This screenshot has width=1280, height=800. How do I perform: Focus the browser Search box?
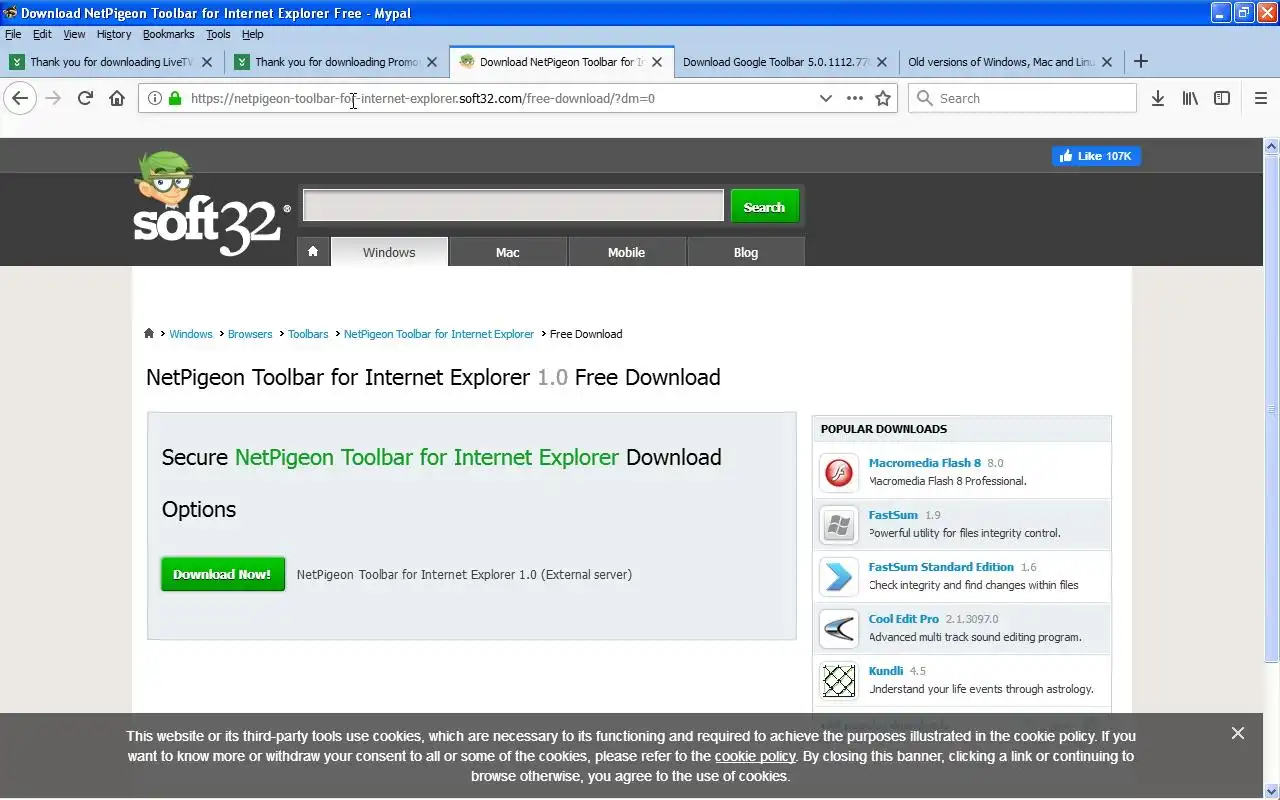point(1022,98)
